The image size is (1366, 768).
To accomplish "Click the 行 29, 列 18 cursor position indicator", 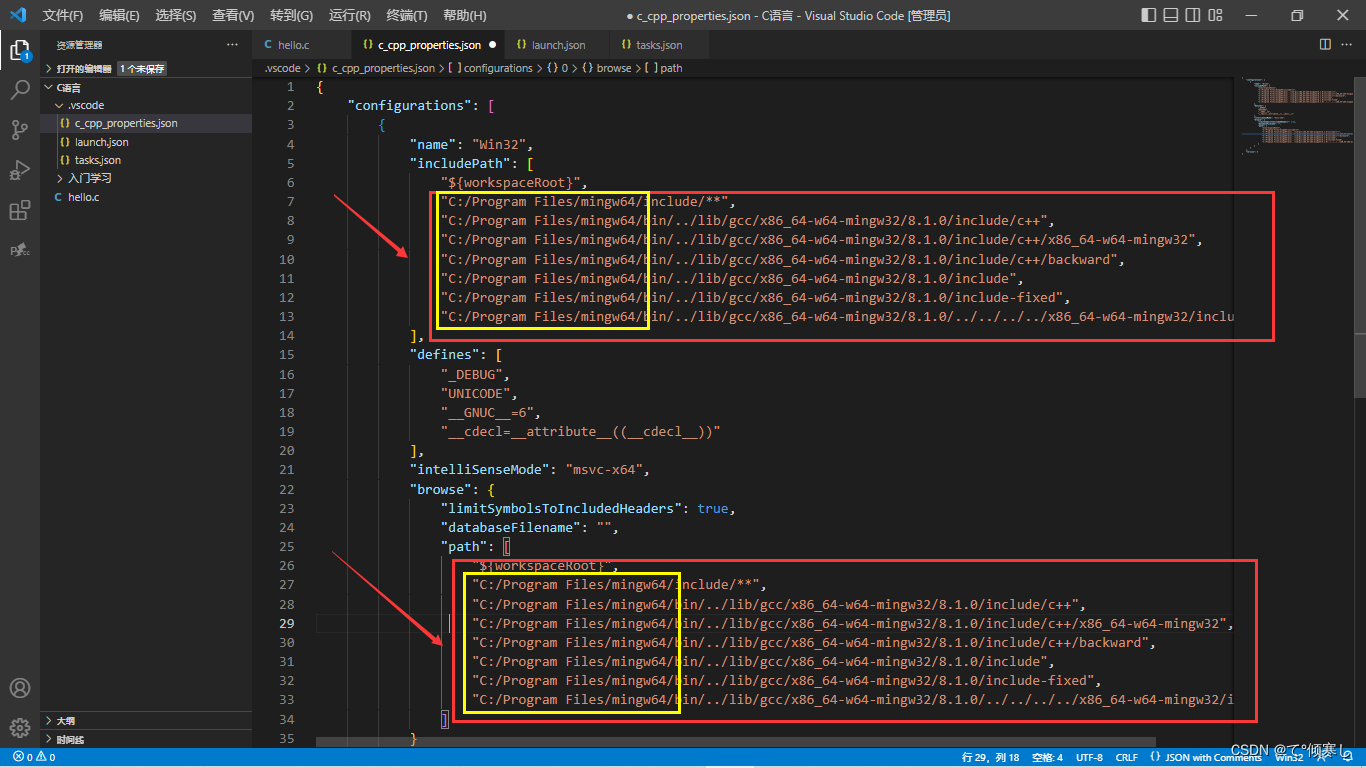I will click(x=991, y=757).
